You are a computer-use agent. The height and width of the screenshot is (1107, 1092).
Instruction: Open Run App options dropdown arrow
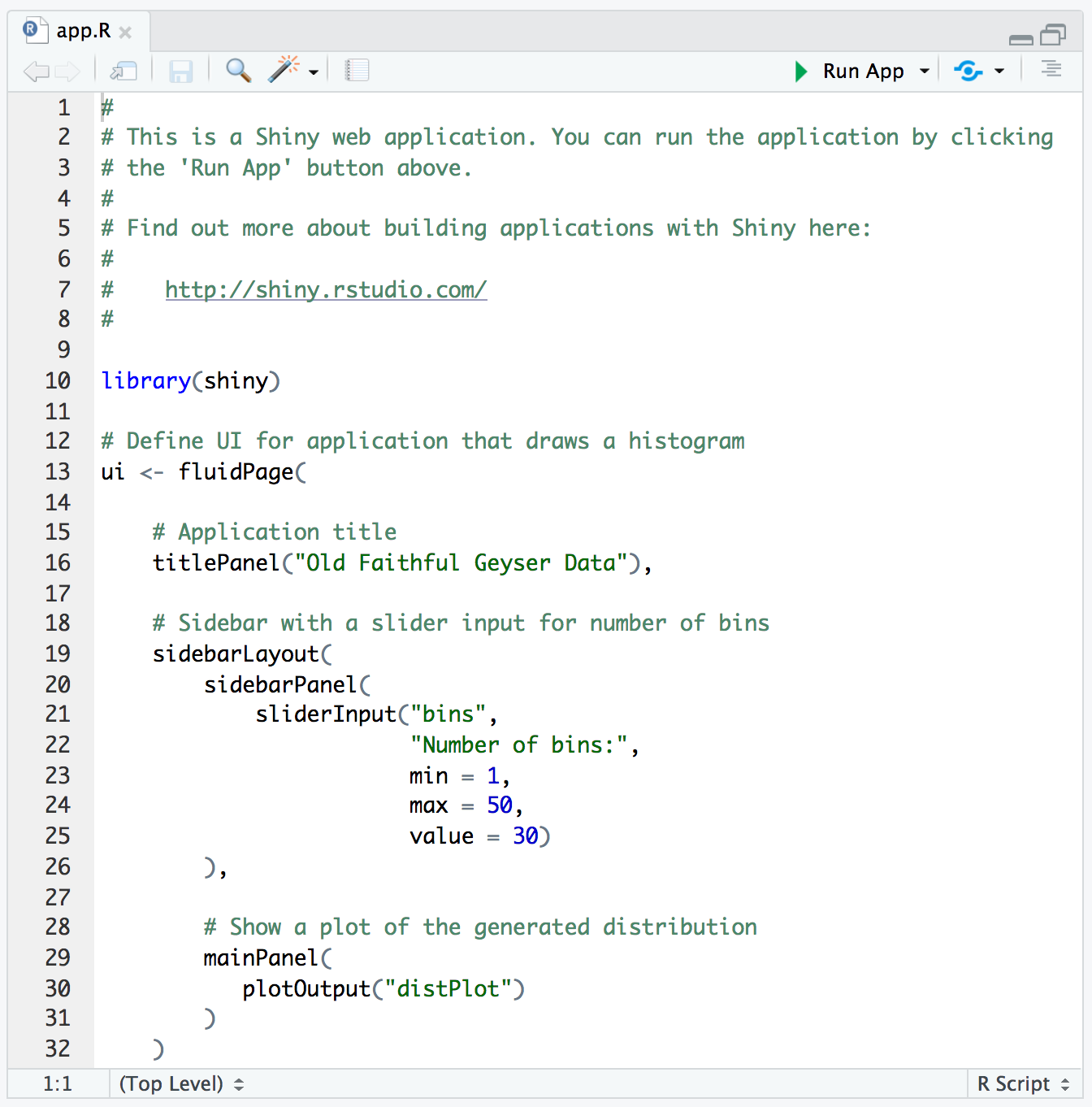point(924,72)
